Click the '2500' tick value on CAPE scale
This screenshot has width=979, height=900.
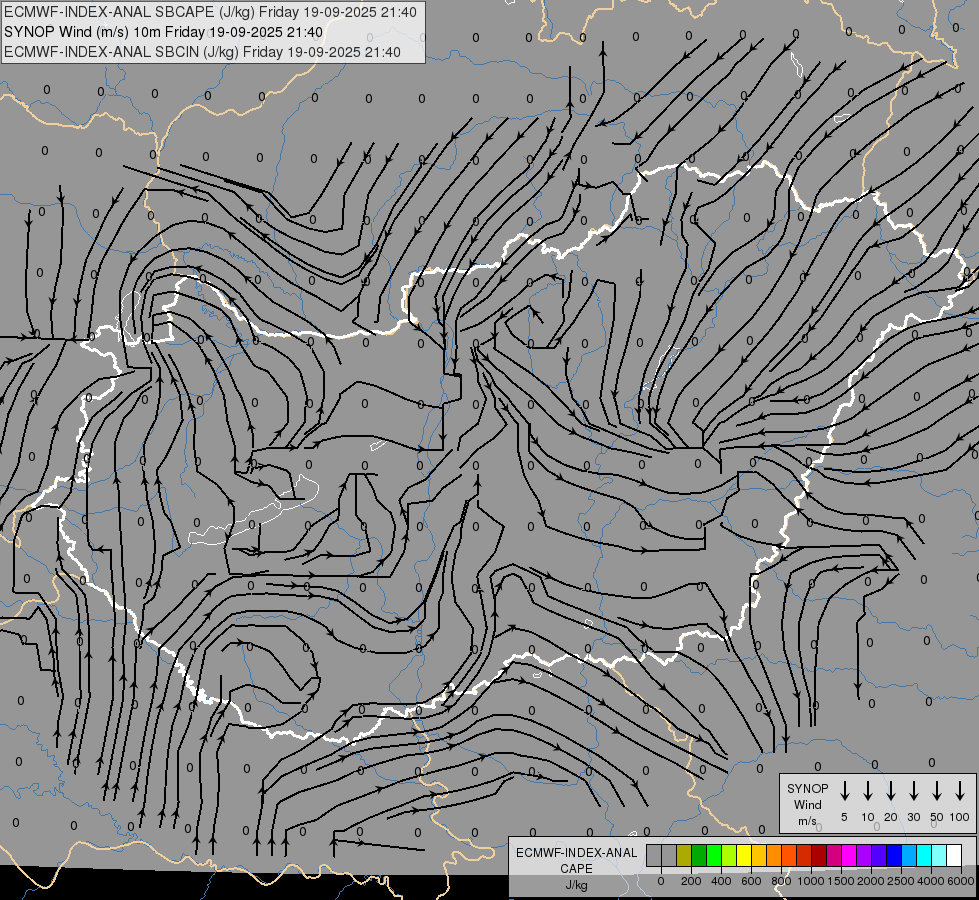pyautogui.click(x=901, y=881)
